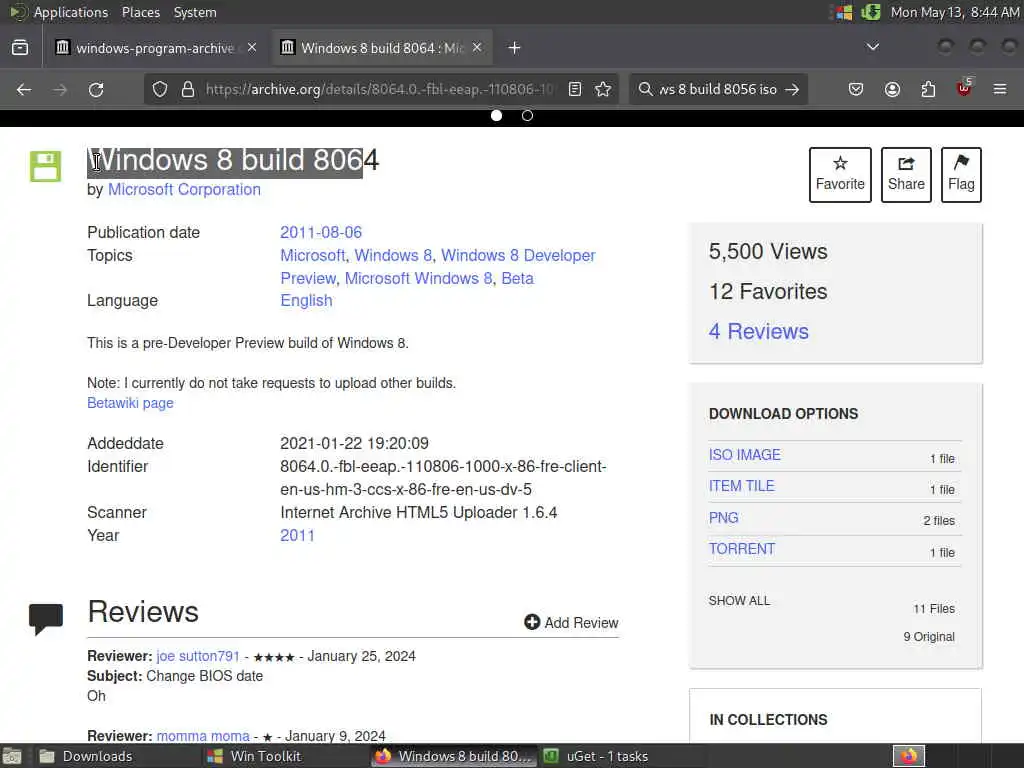1024x768 pixels.
Task: Open the System menu
Action: click(195, 12)
